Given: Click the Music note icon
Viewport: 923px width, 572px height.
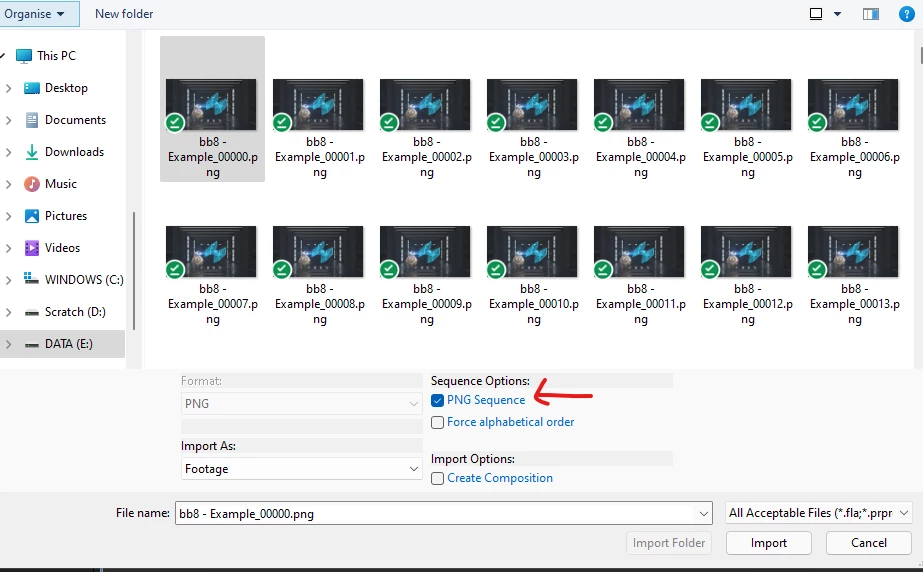Looking at the screenshot, I should point(32,184).
